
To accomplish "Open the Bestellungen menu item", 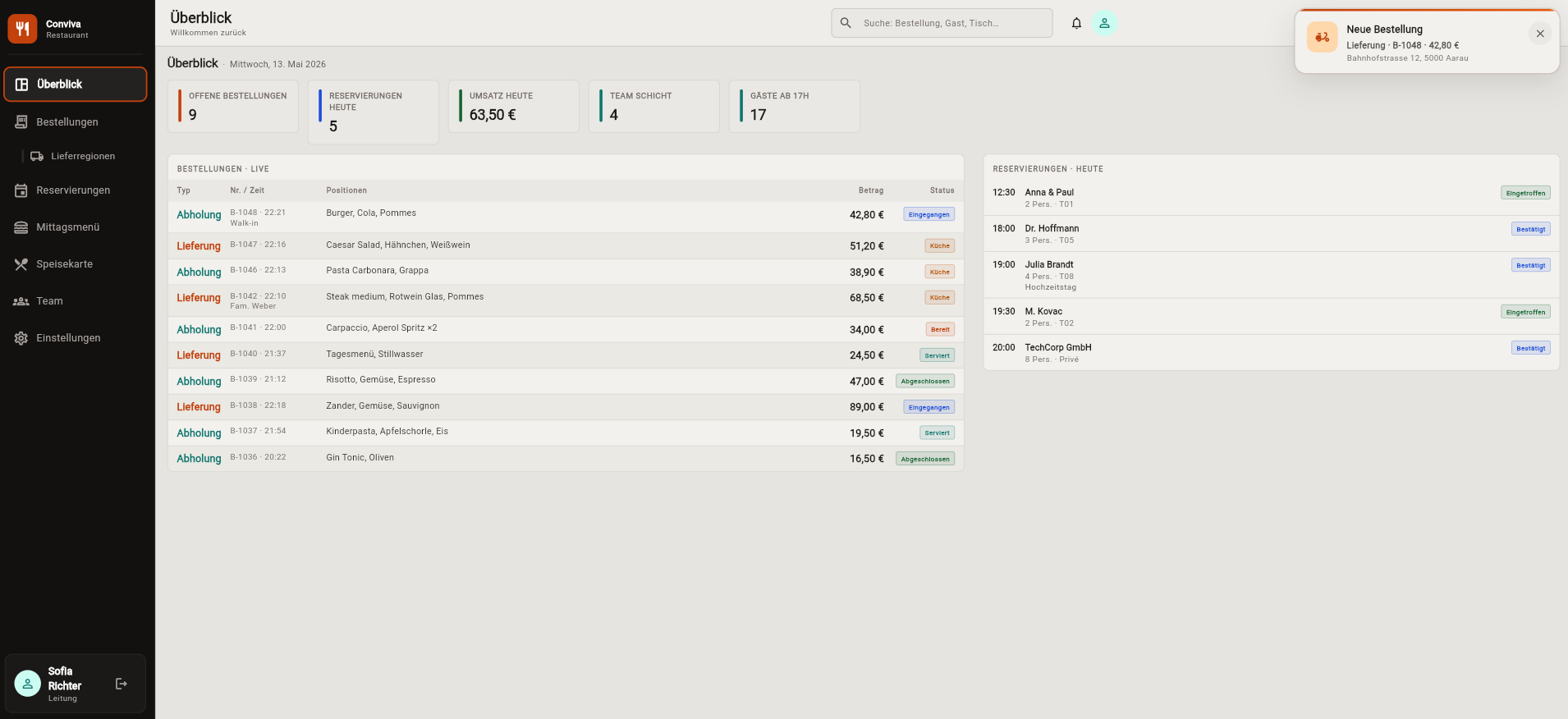I will (76, 121).
